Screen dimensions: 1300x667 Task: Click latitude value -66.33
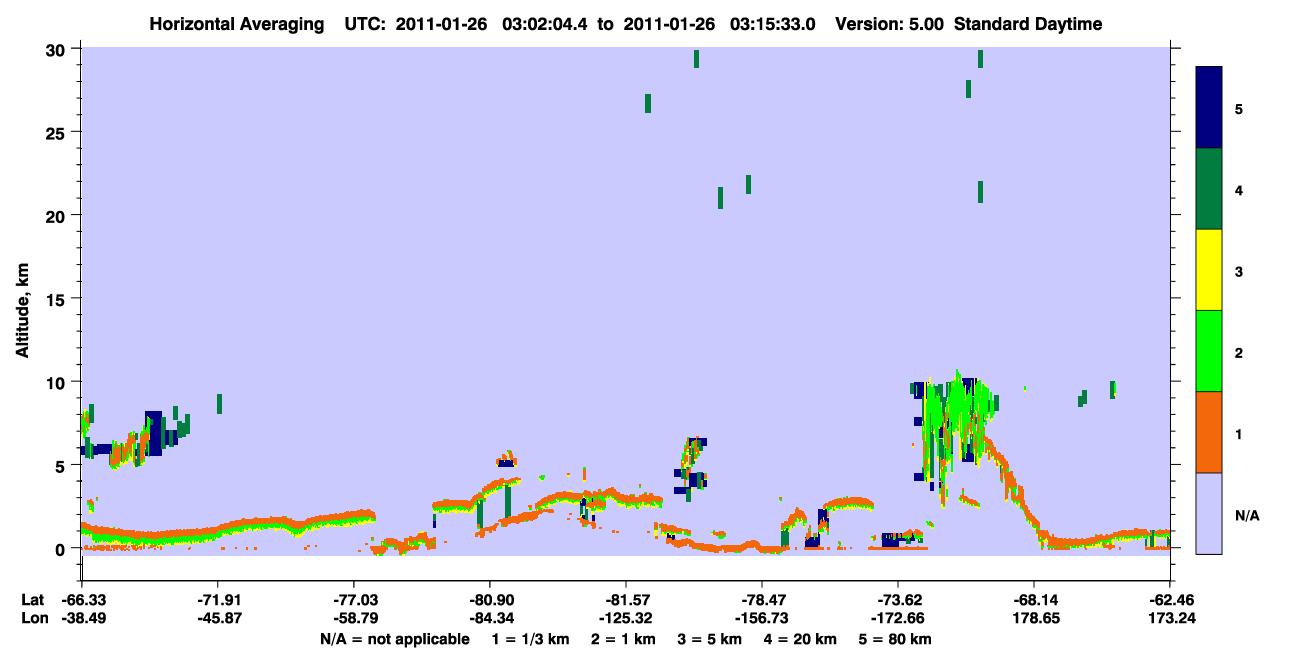click(82, 600)
